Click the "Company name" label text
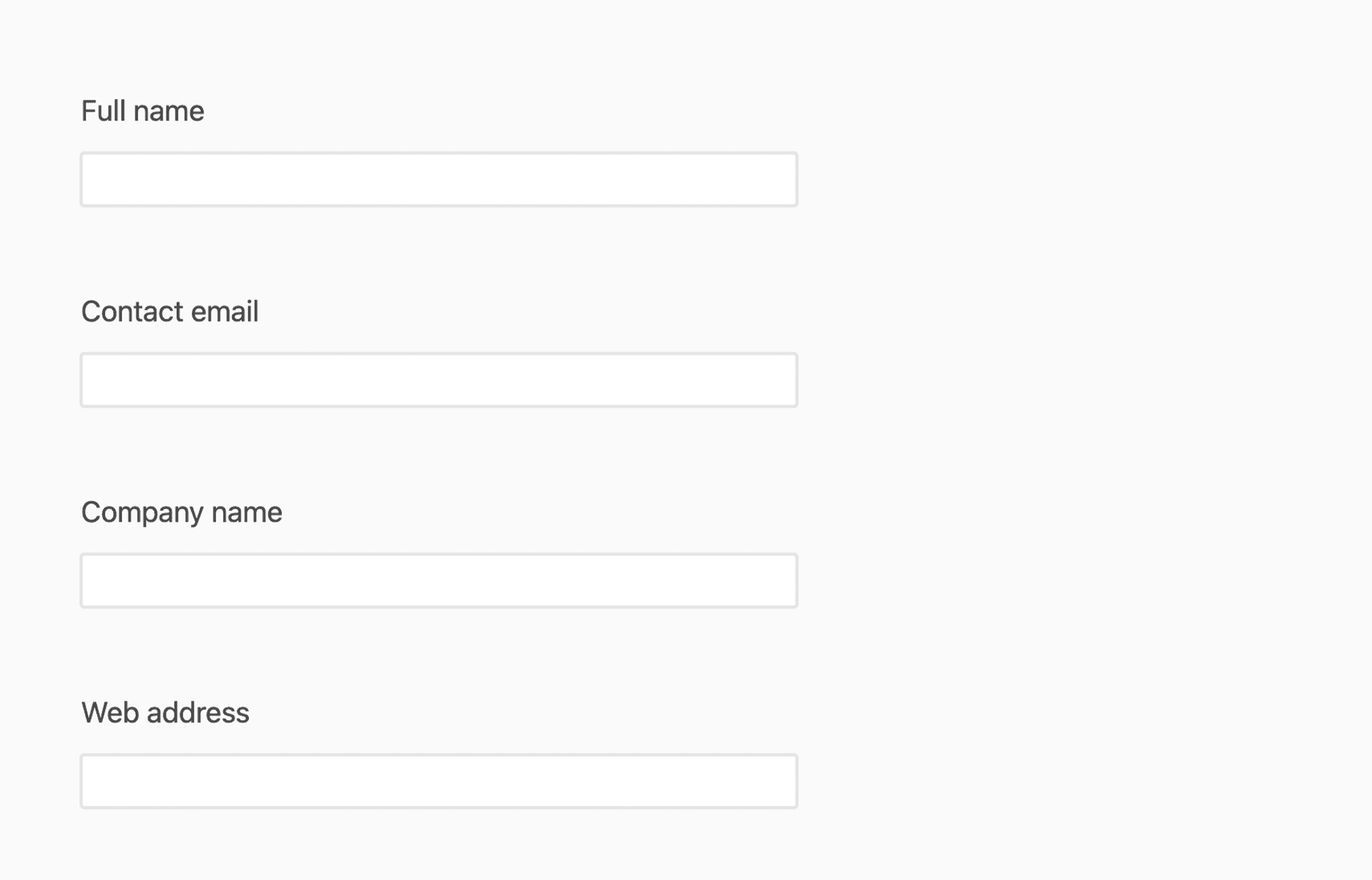This screenshot has width=1372, height=880. [x=181, y=513]
